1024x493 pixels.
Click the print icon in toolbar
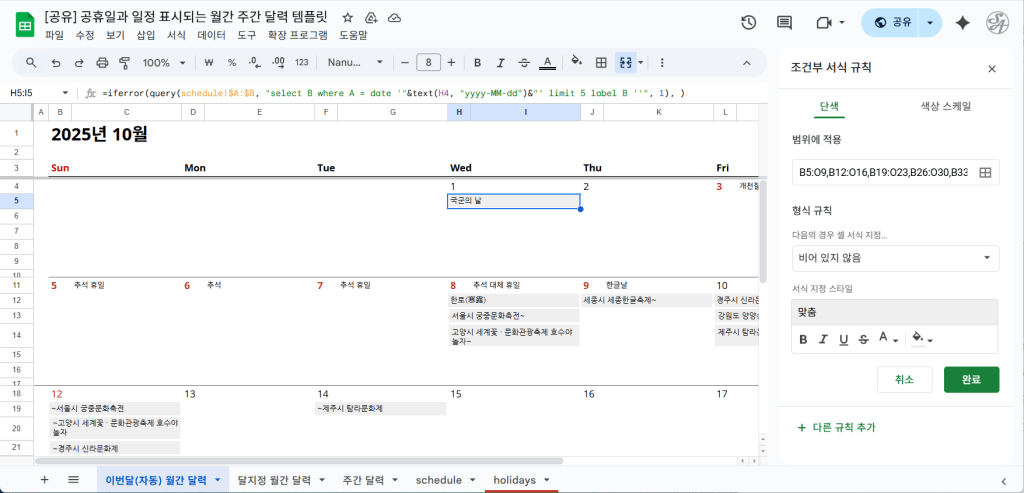[x=103, y=63]
